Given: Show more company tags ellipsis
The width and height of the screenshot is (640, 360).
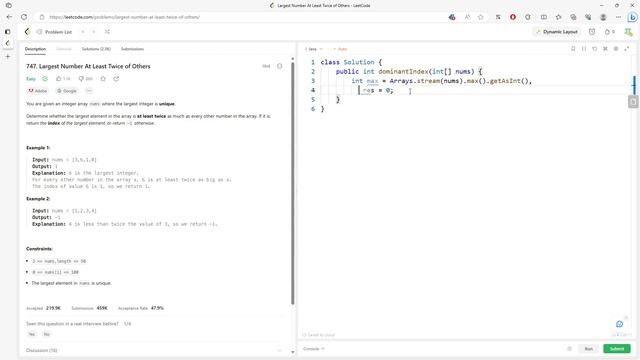Looking at the screenshot, I should pyautogui.click(x=89, y=91).
